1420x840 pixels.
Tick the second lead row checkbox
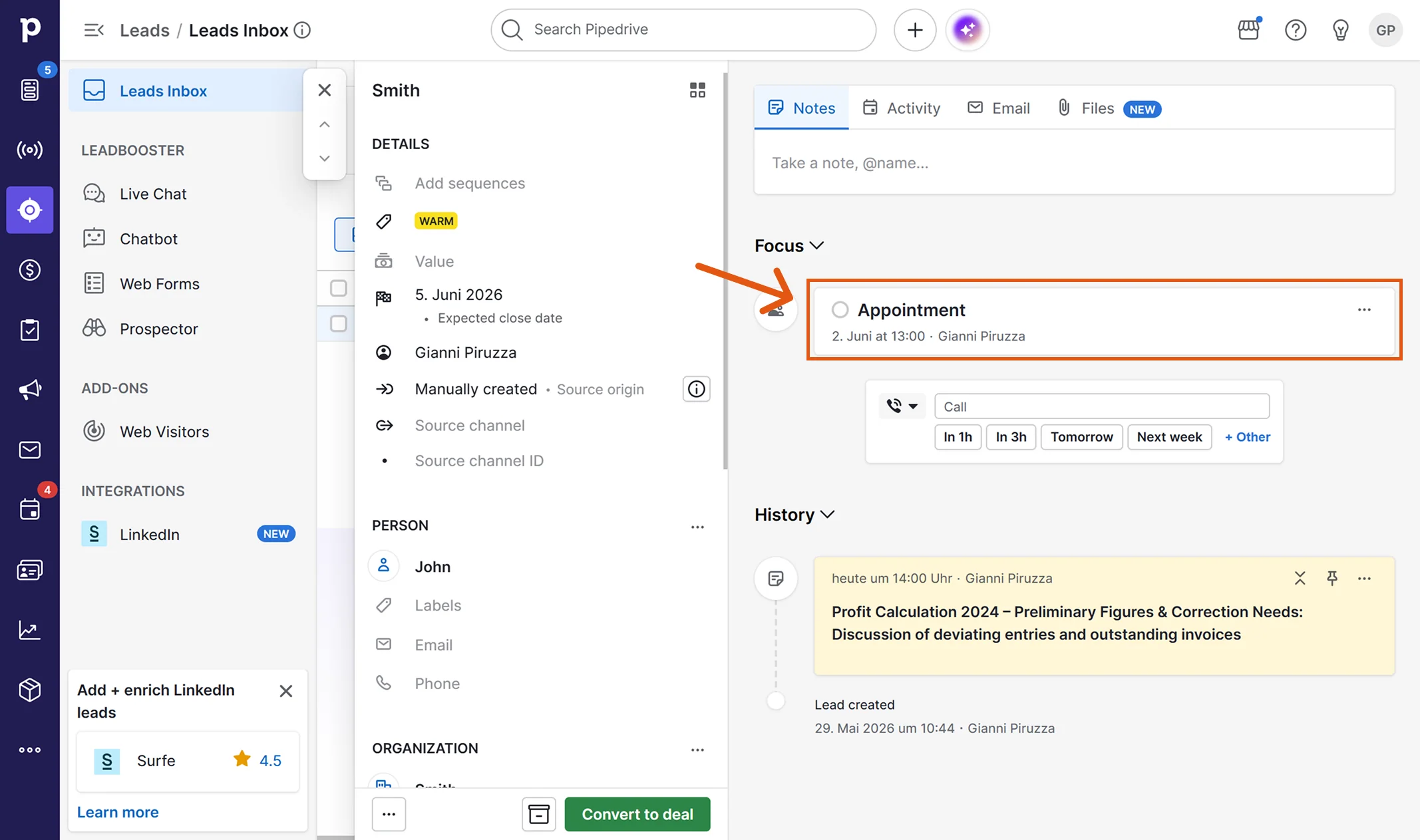[x=339, y=323]
